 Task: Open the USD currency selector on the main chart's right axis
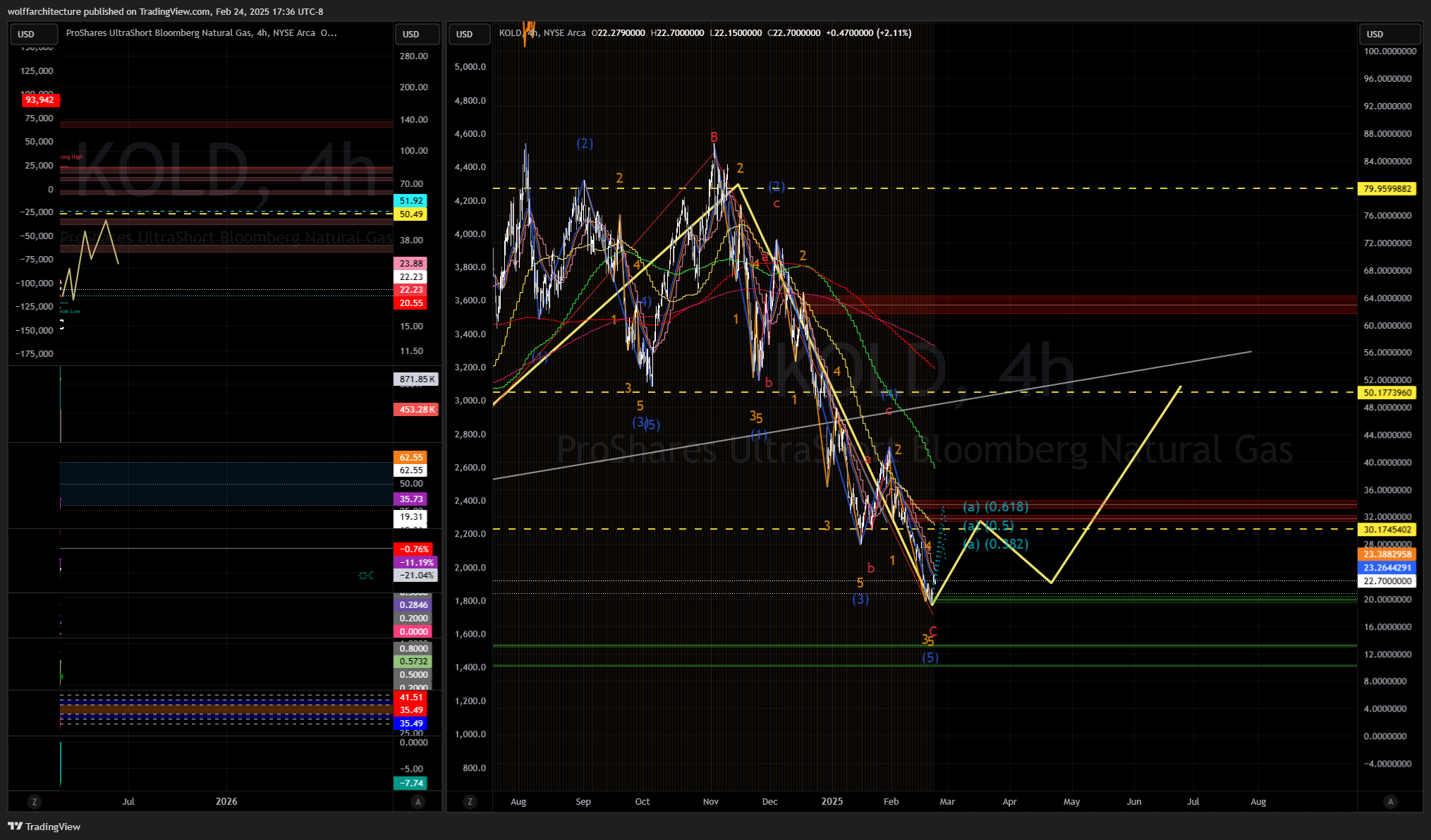point(1389,34)
